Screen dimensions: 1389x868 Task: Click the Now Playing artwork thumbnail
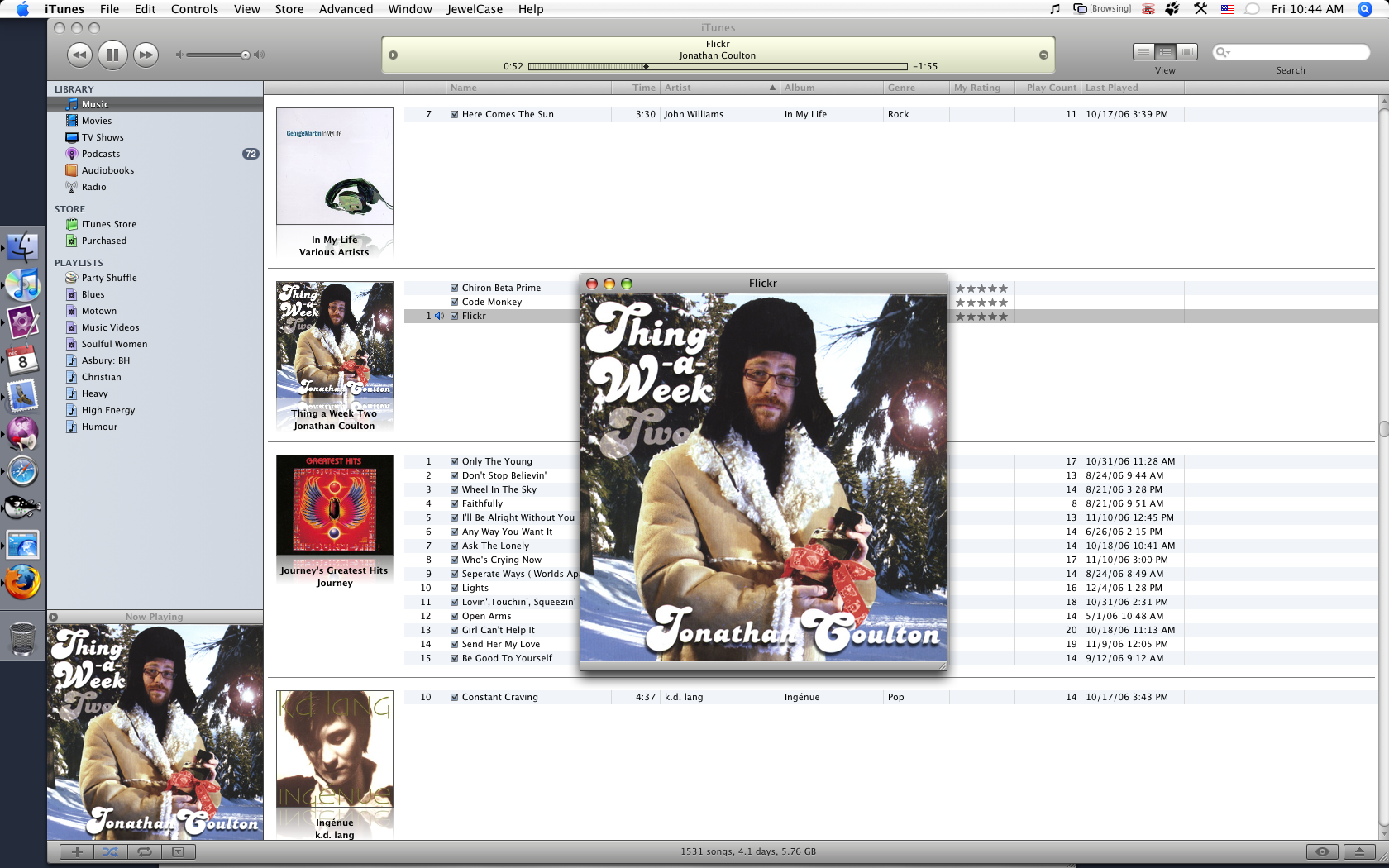click(x=155, y=732)
